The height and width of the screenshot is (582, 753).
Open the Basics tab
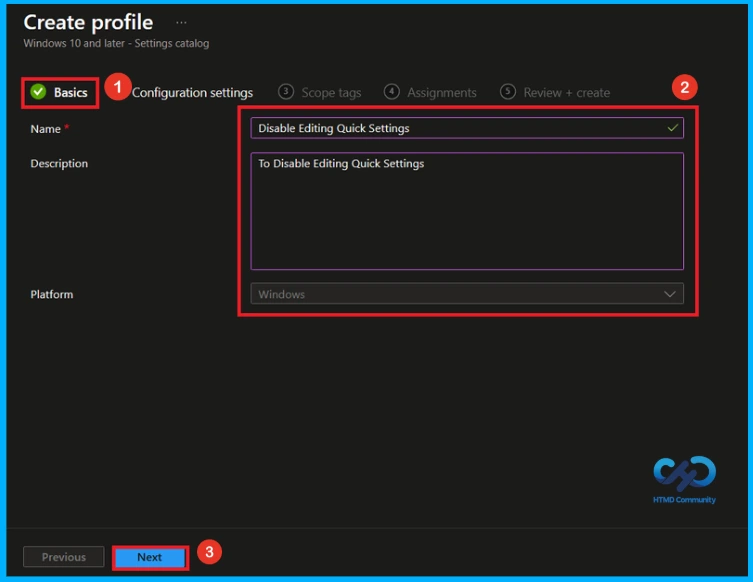coord(60,92)
